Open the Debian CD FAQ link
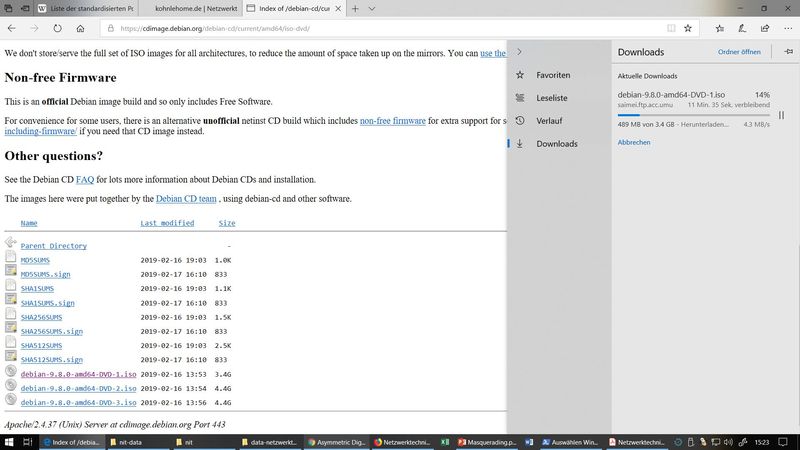The width and height of the screenshot is (800, 450). pyautogui.click(x=85, y=180)
